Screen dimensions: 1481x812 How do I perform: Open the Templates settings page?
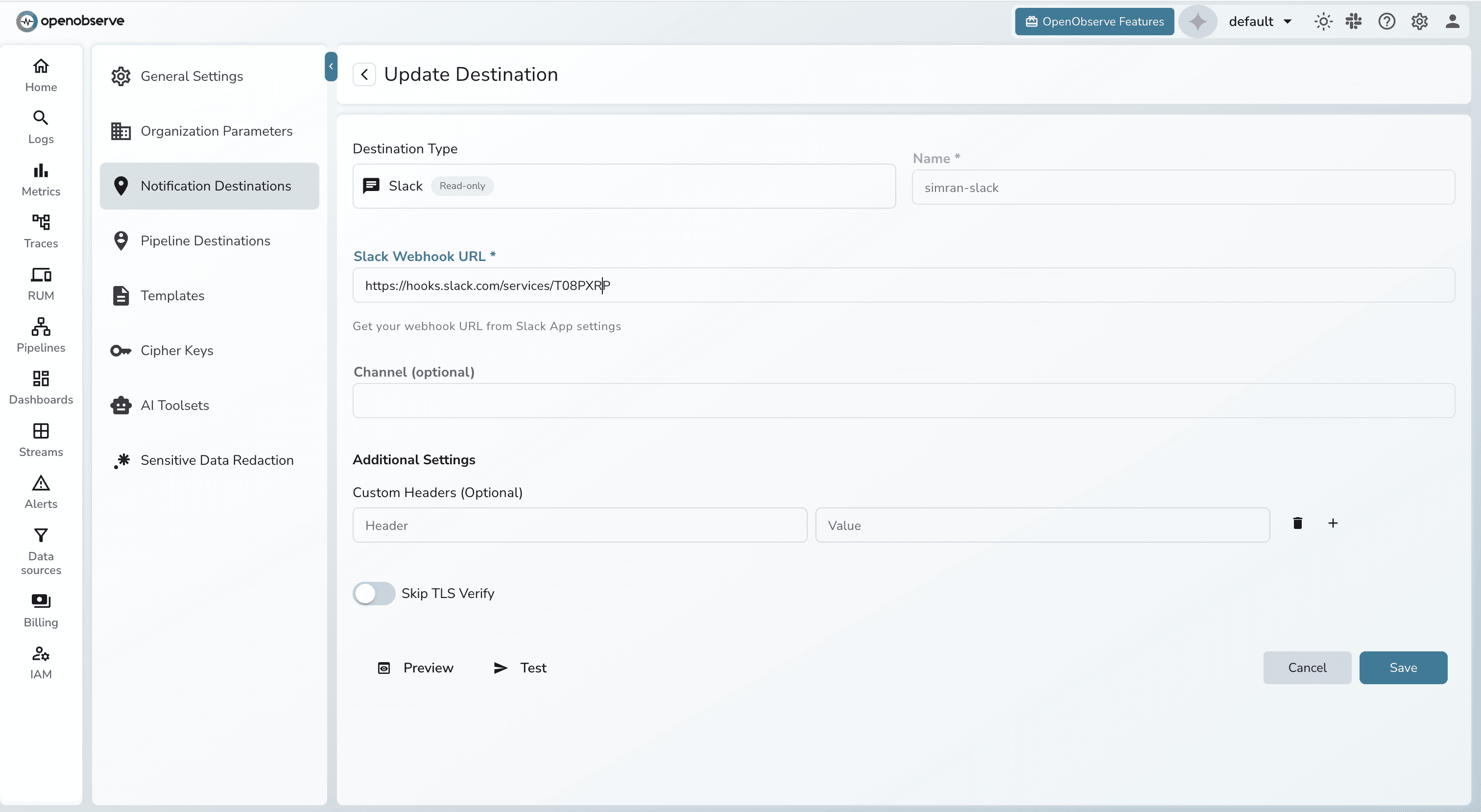click(172, 296)
